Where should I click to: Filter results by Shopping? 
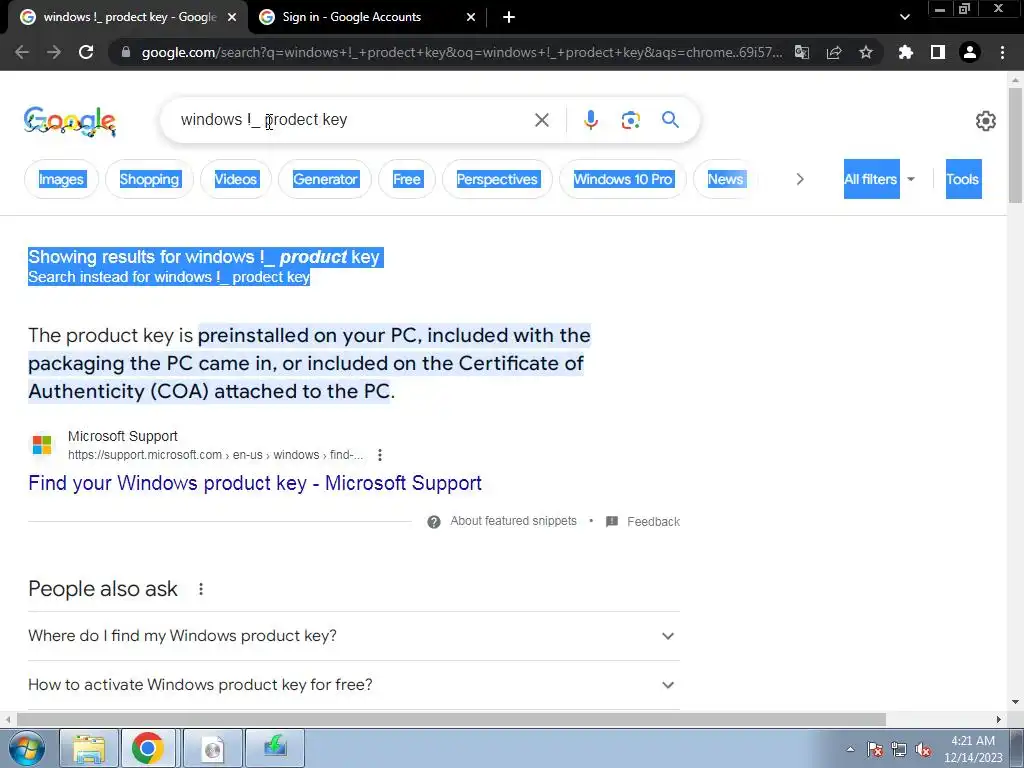tap(149, 179)
